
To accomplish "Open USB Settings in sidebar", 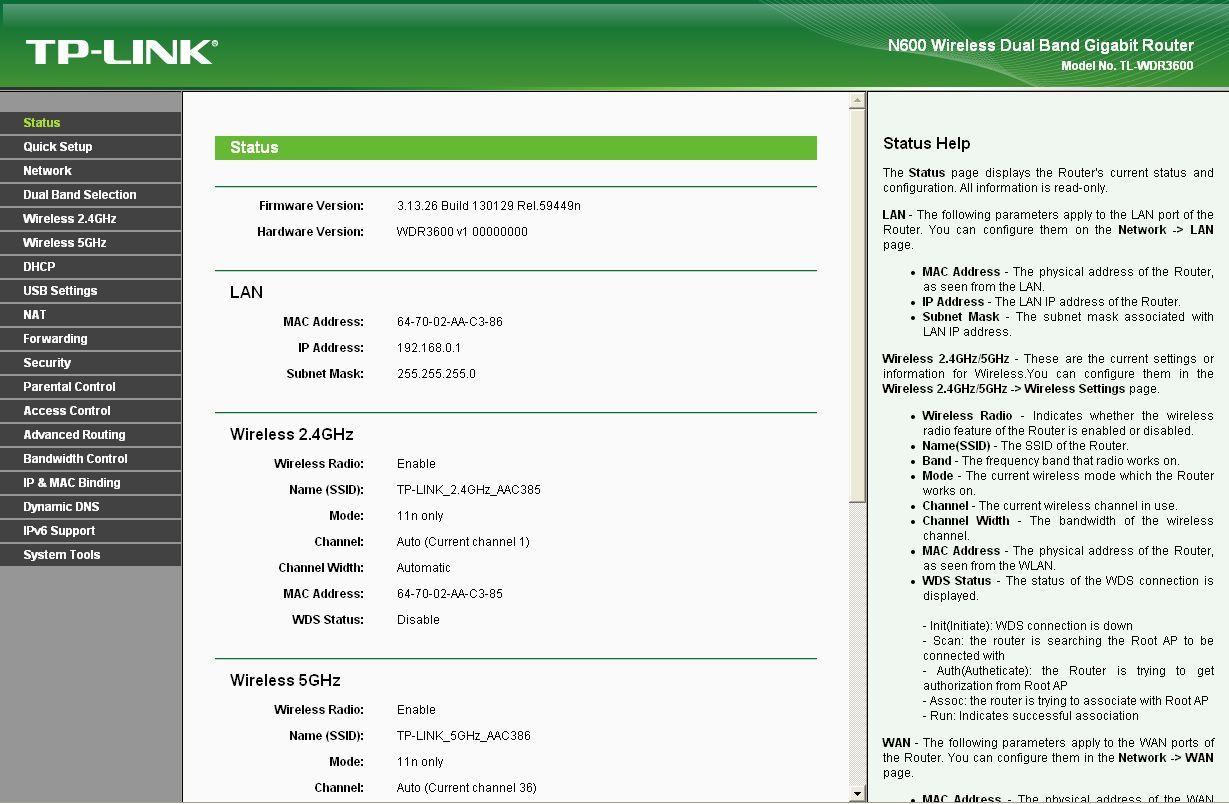I will (60, 291).
